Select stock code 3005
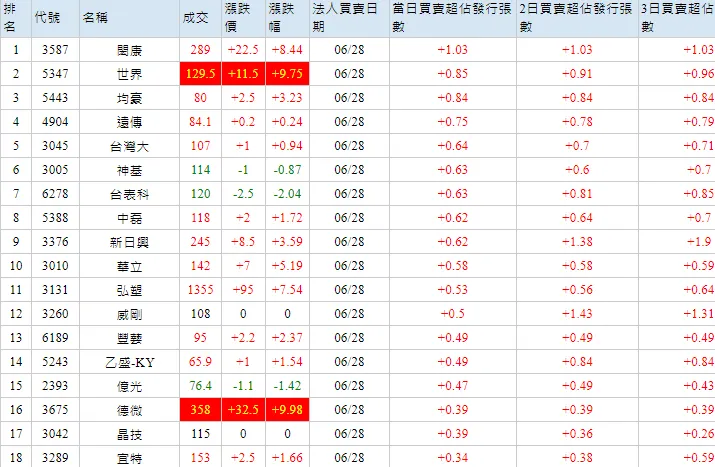The width and height of the screenshot is (715, 467). point(55,170)
